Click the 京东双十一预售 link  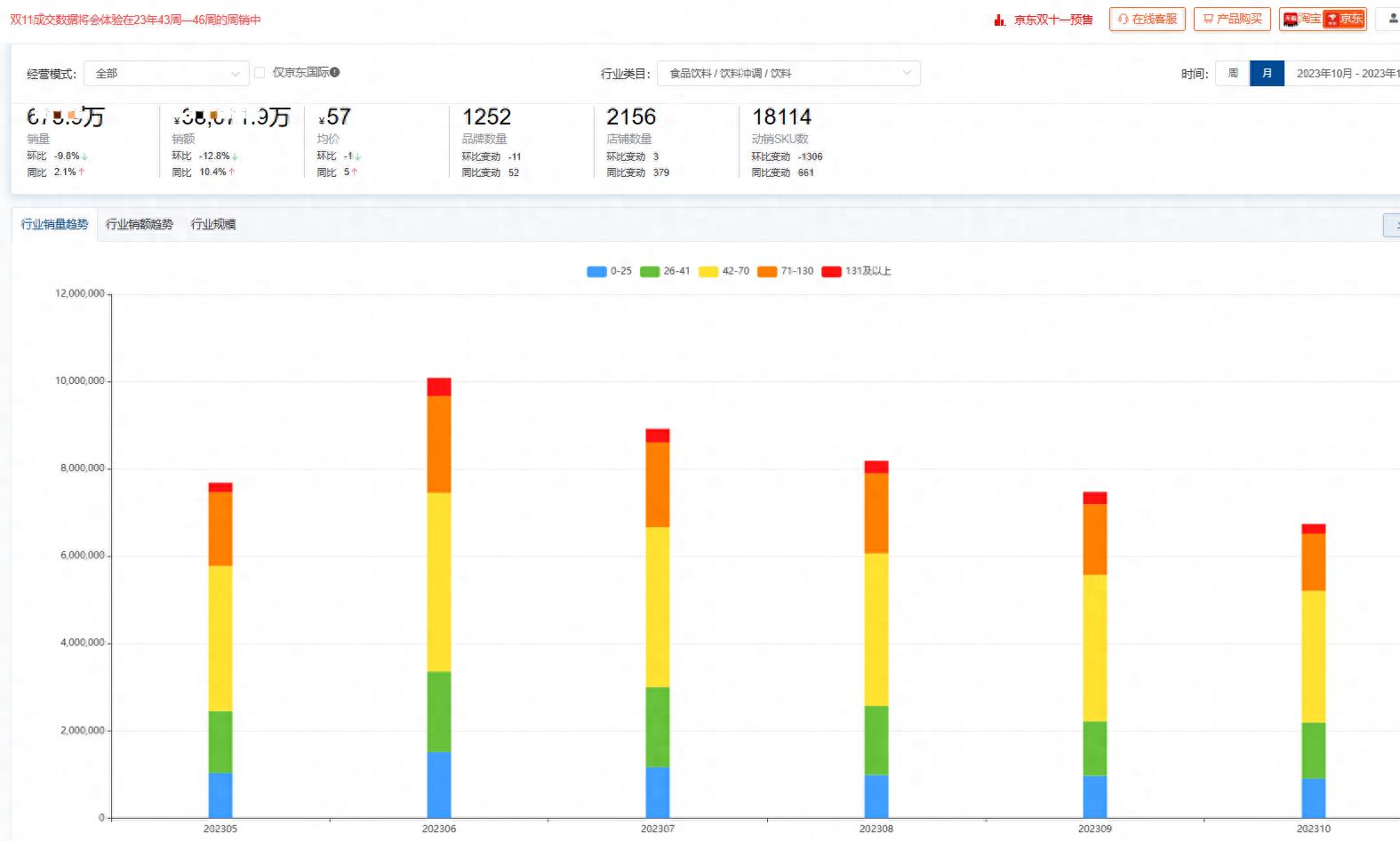point(1053,20)
